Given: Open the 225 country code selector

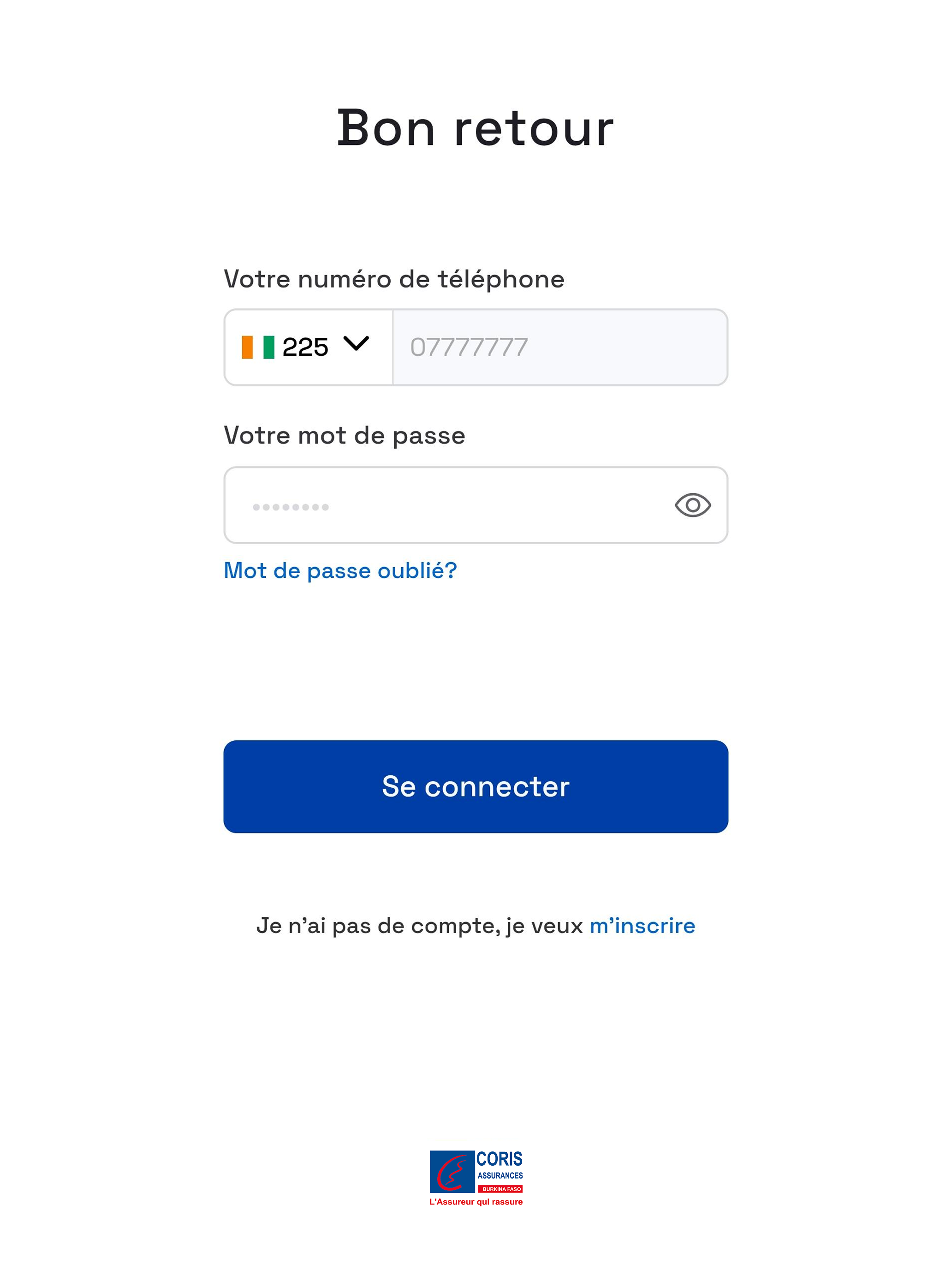Looking at the screenshot, I should 309,347.
